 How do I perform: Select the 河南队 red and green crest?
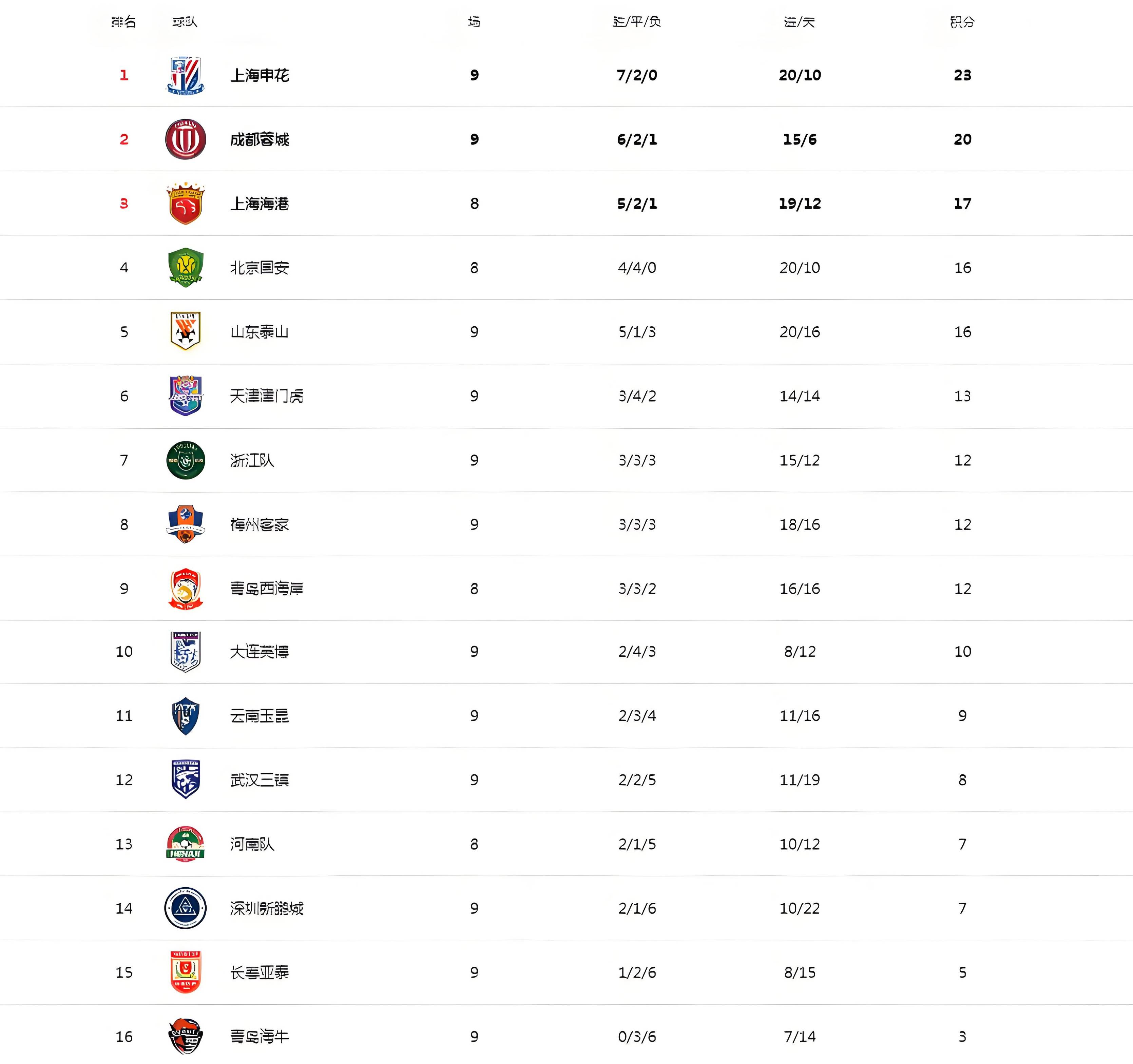pos(185,844)
